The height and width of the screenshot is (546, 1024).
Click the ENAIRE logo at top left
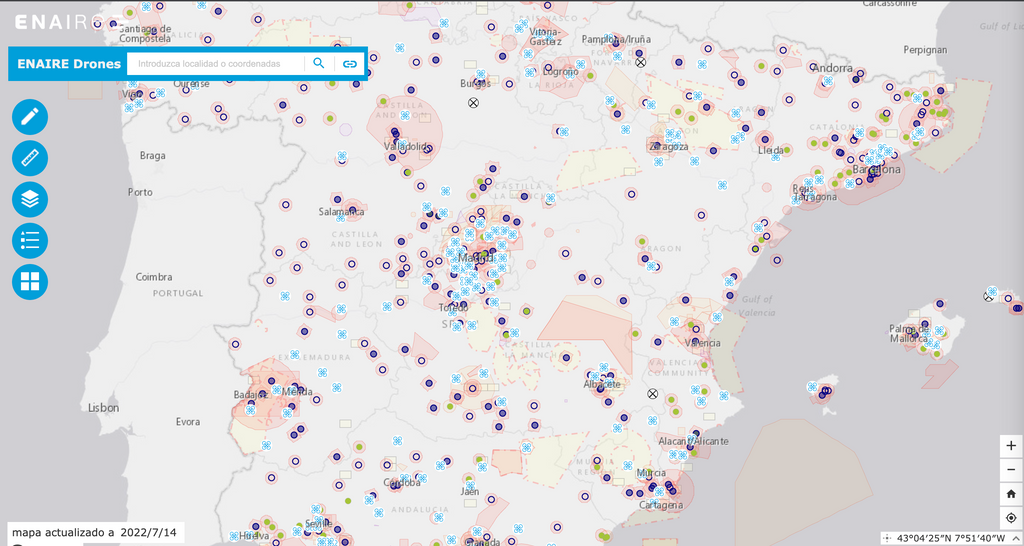(x=58, y=22)
